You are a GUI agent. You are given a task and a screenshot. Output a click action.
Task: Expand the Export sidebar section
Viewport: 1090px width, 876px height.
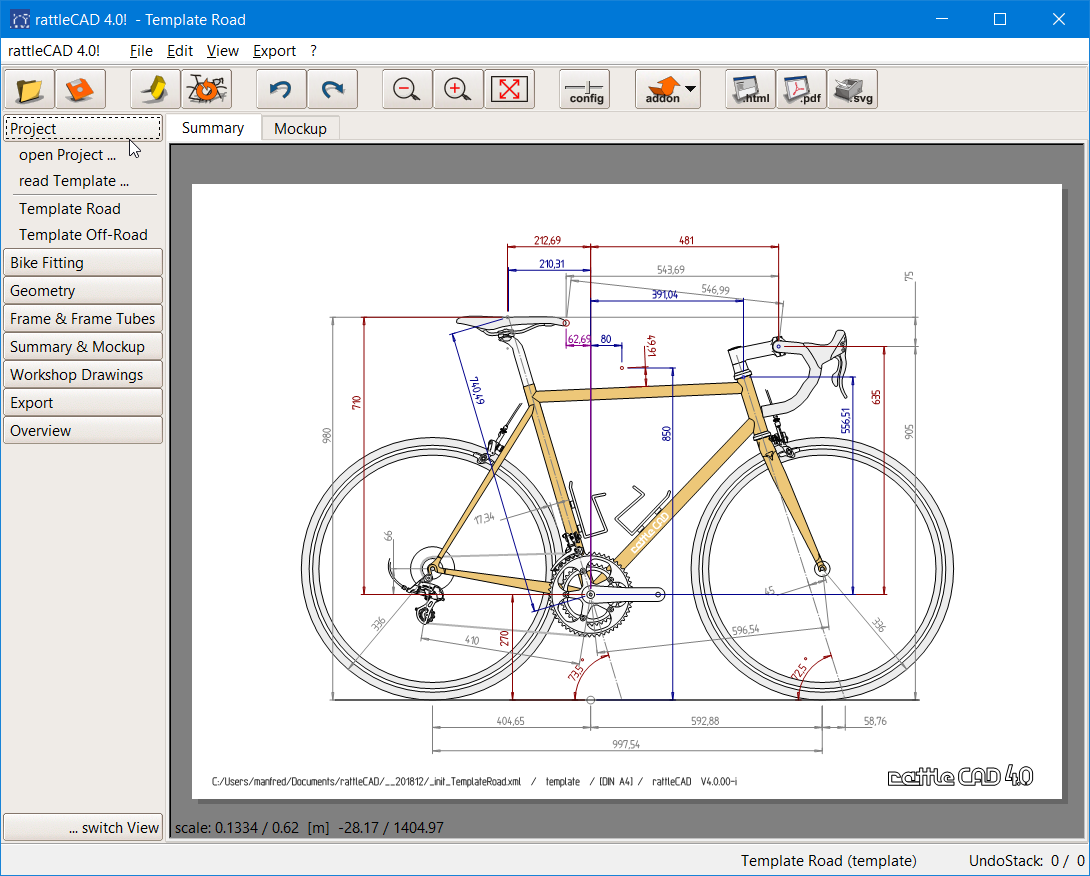click(83, 403)
